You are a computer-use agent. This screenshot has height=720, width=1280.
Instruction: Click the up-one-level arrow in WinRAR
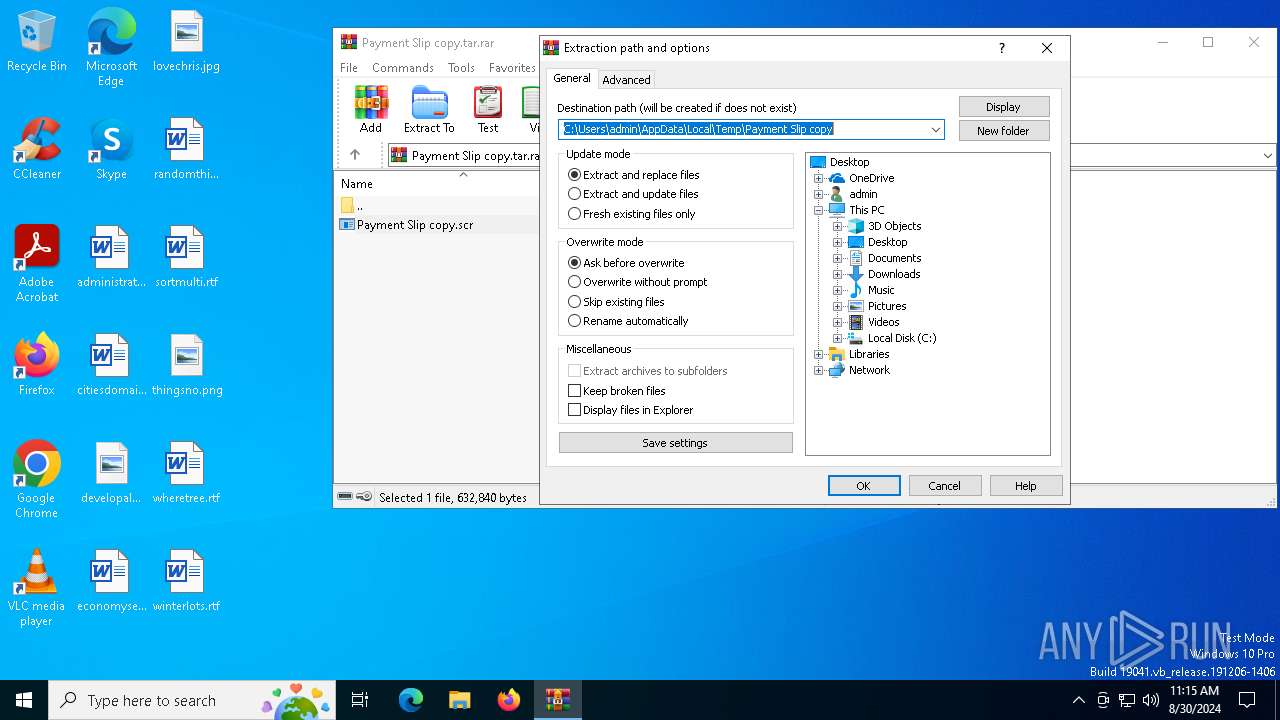pyautogui.click(x=355, y=155)
